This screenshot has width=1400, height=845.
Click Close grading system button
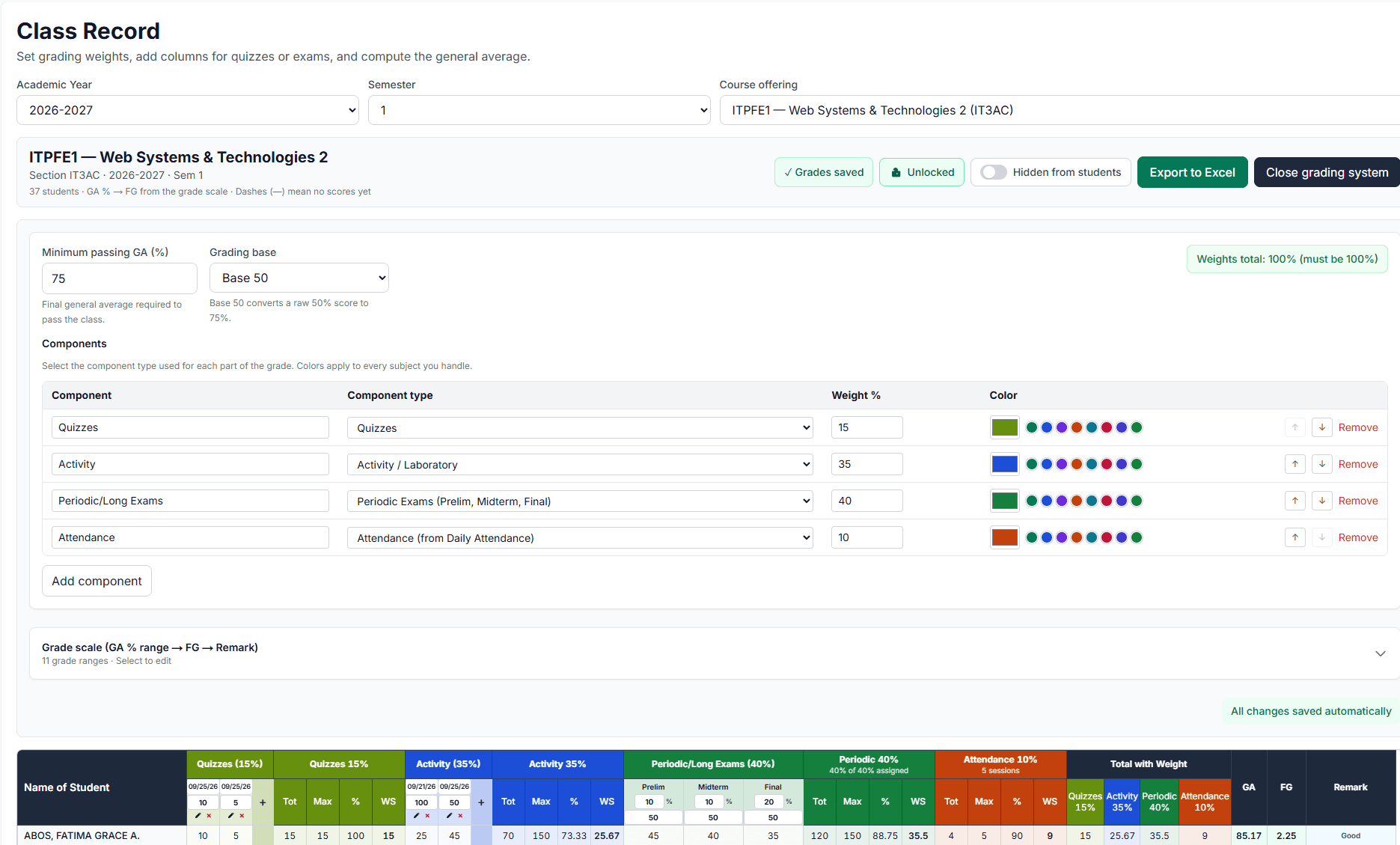[x=1327, y=172]
